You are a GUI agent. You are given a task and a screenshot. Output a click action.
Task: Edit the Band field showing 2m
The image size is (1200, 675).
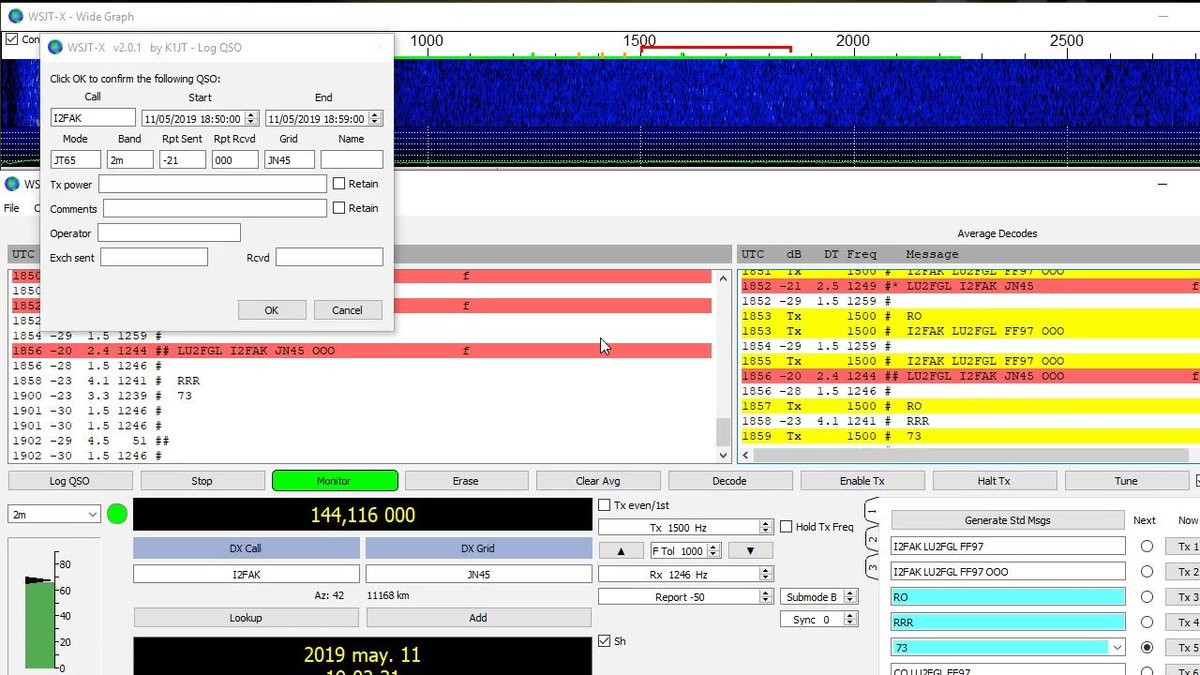click(x=130, y=159)
